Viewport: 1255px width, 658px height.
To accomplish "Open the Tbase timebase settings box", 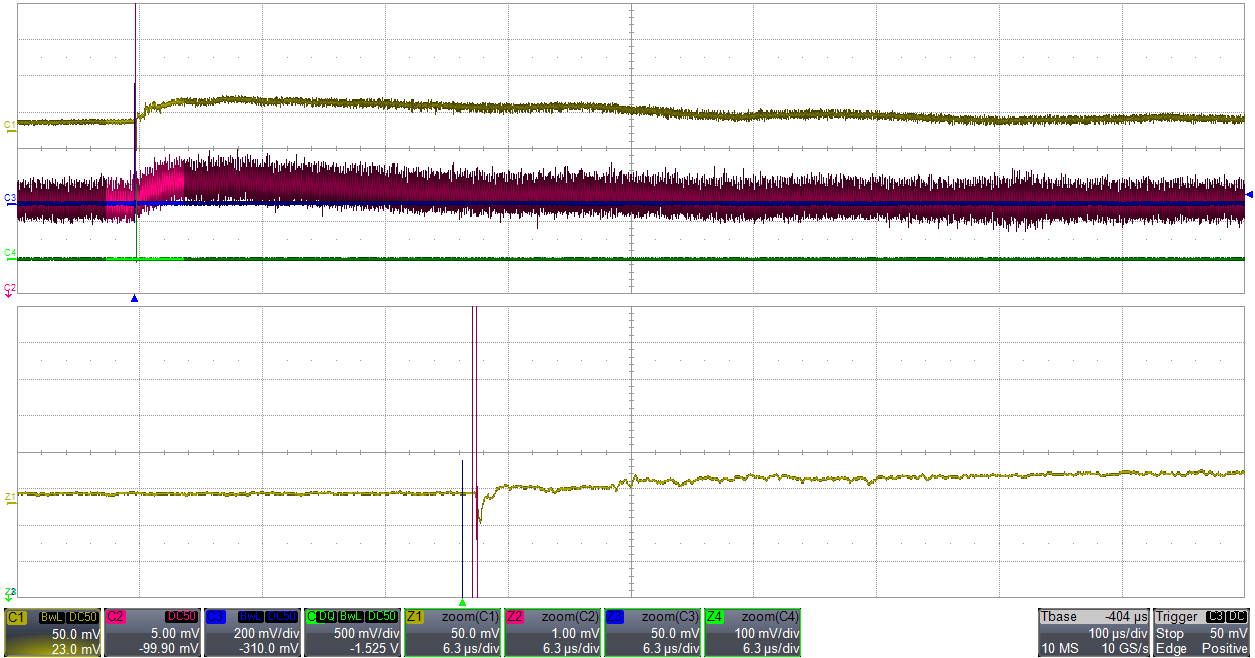I will pyautogui.click(x=1094, y=633).
